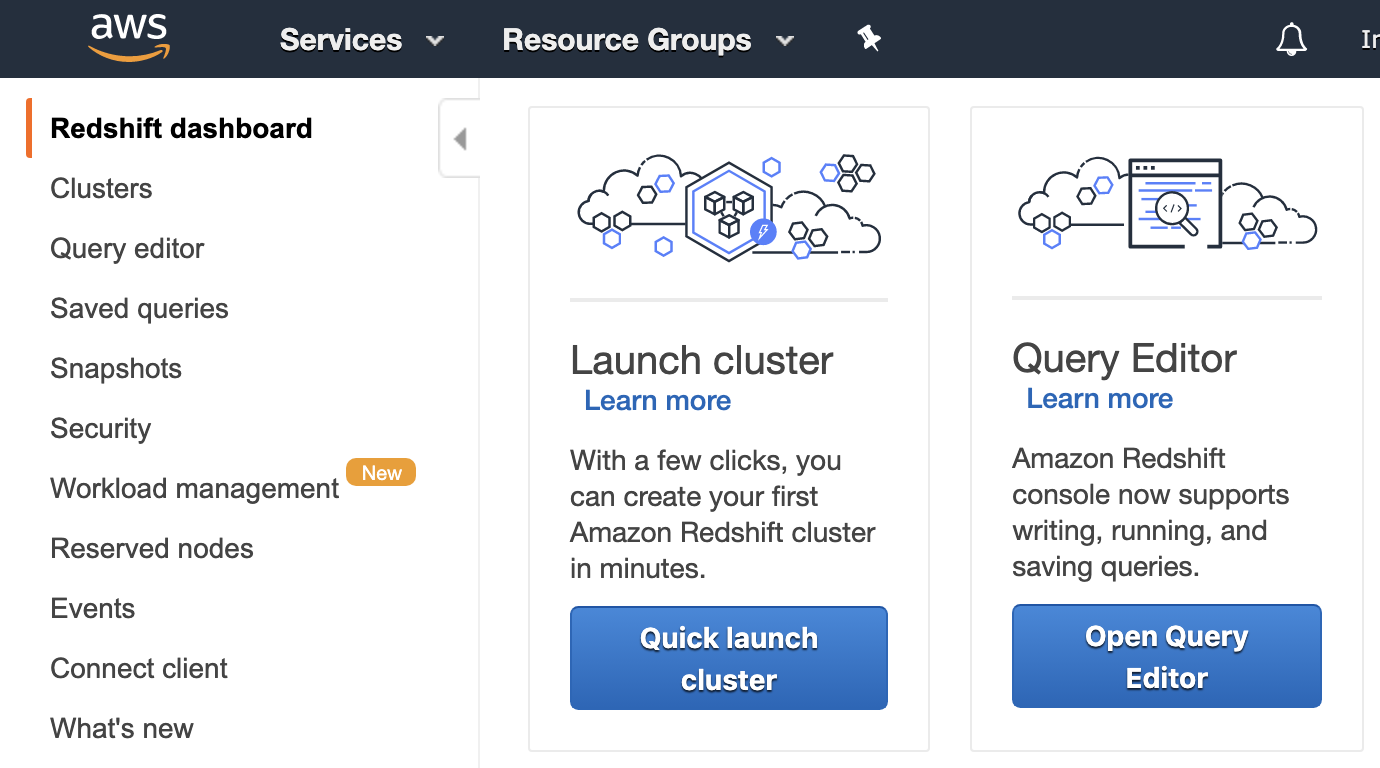
Task: Click the 'Amazon Redshift console now supports' text
Action: tap(1151, 512)
